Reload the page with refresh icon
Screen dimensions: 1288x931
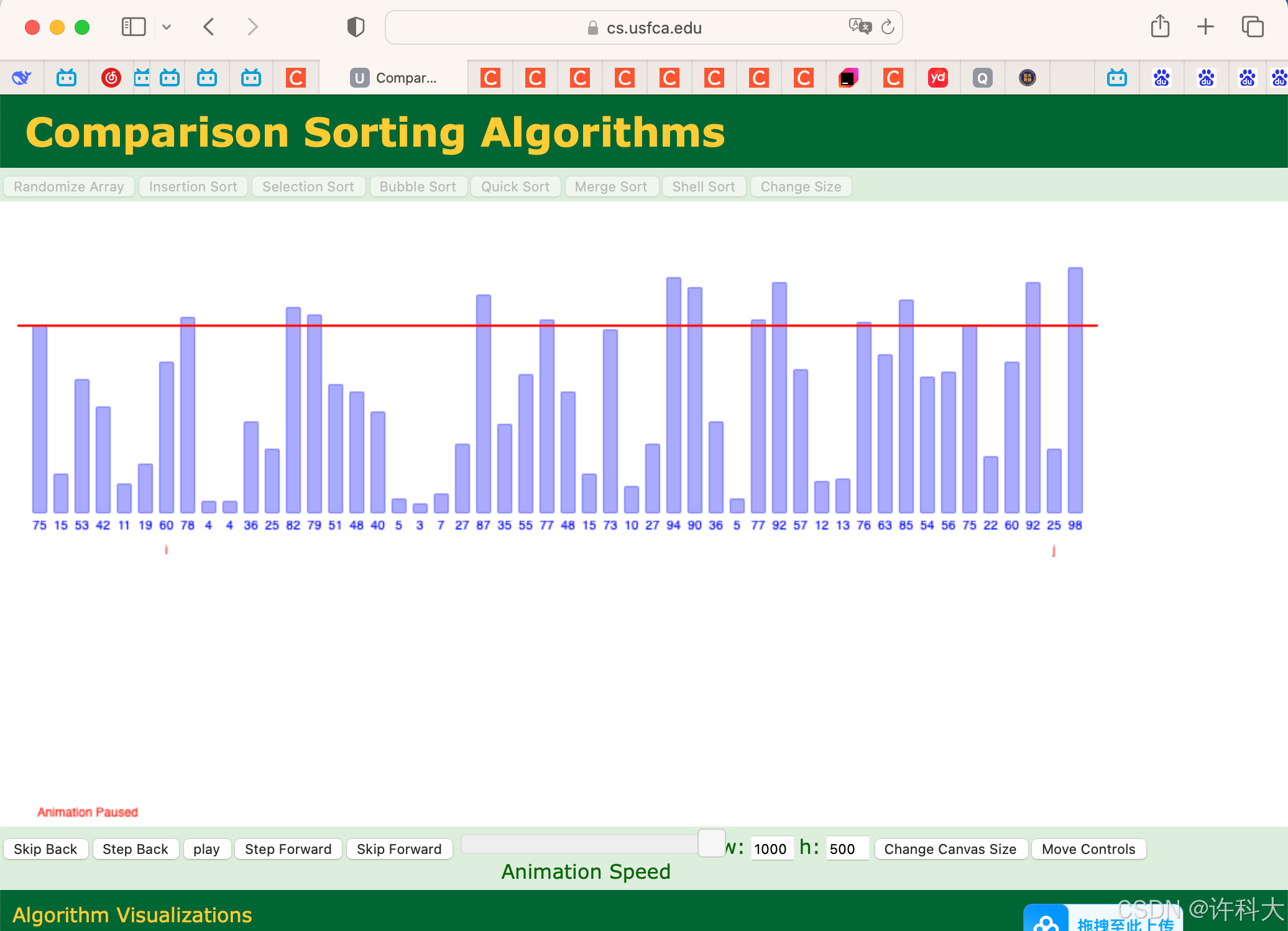pos(888,27)
